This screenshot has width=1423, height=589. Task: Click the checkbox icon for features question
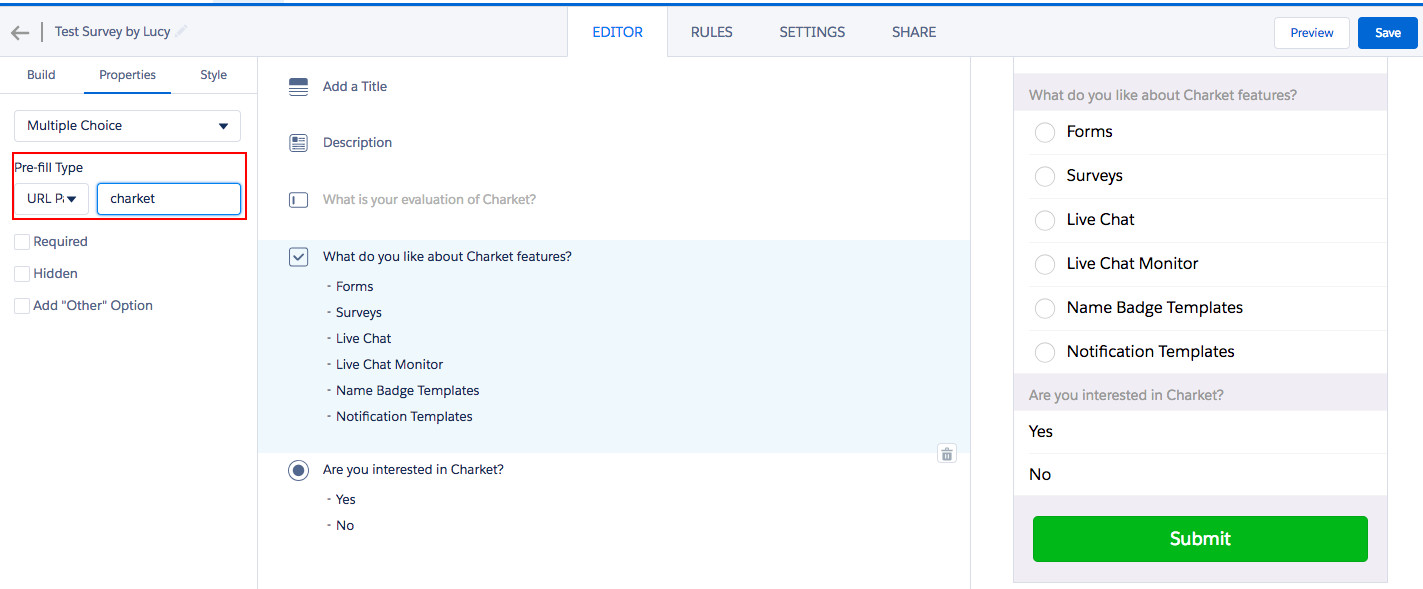[x=298, y=257]
